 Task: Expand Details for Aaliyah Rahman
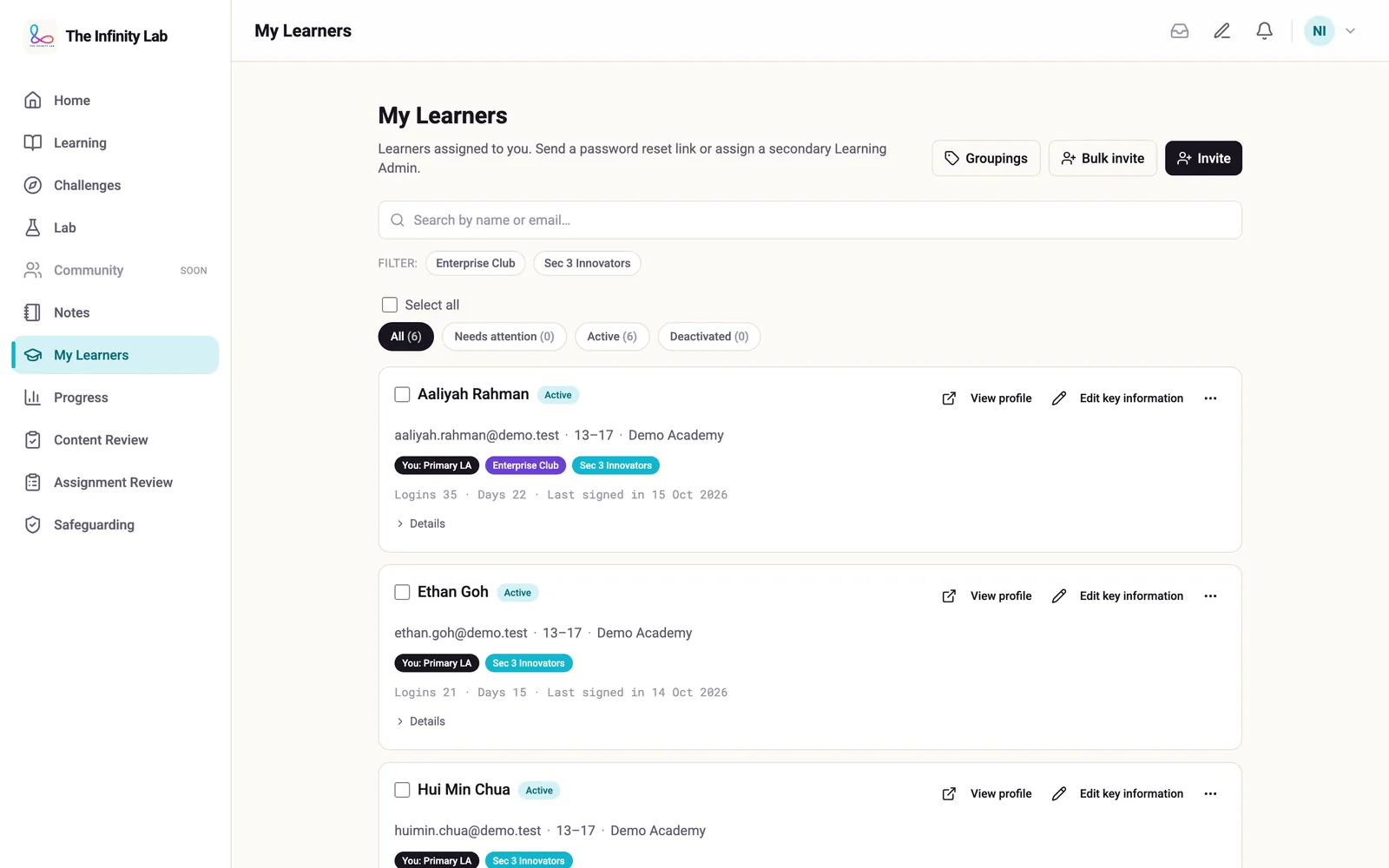pos(421,523)
